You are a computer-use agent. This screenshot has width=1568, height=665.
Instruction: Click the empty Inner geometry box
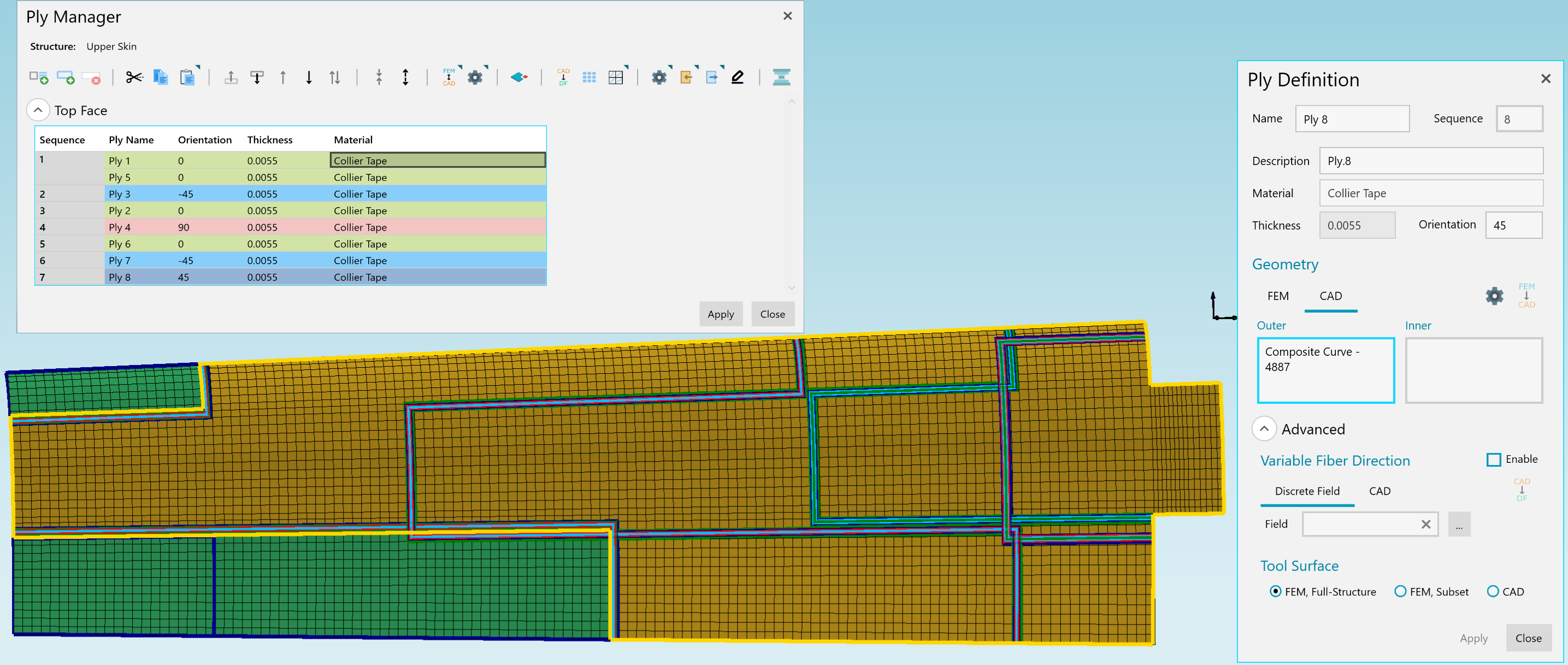[x=1473, y=370]
